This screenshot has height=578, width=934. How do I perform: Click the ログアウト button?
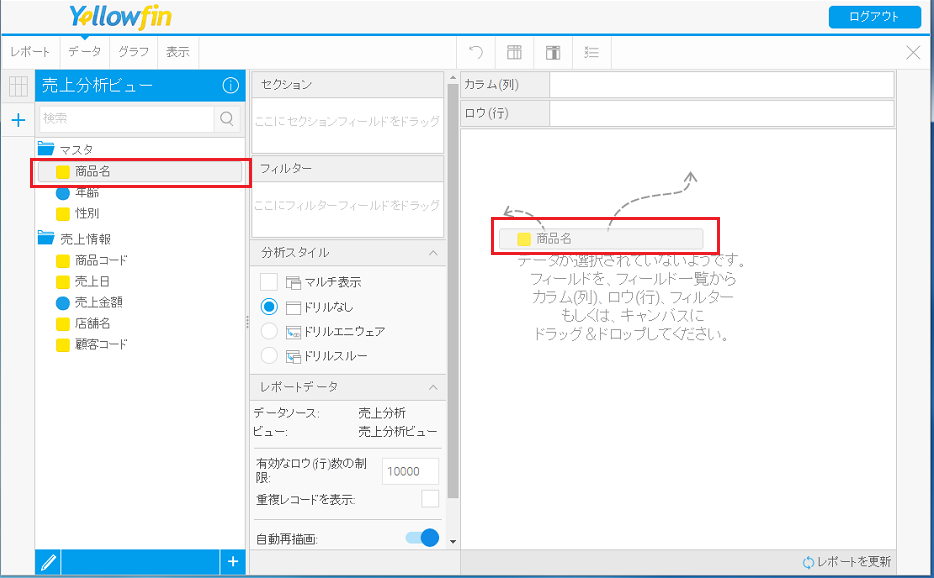[x=874, y=17]
